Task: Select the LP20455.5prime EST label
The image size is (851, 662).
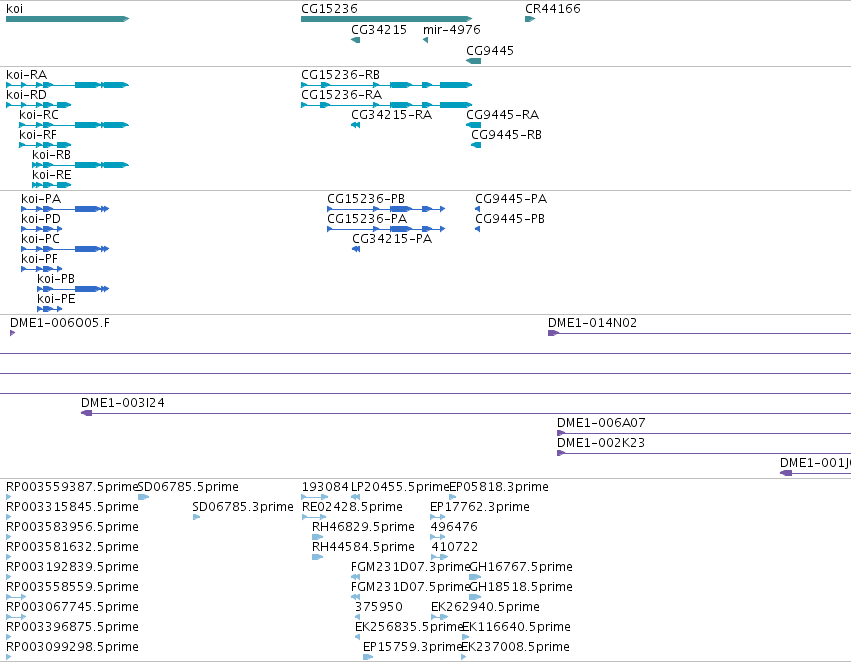Action: [x=401, y=487]
